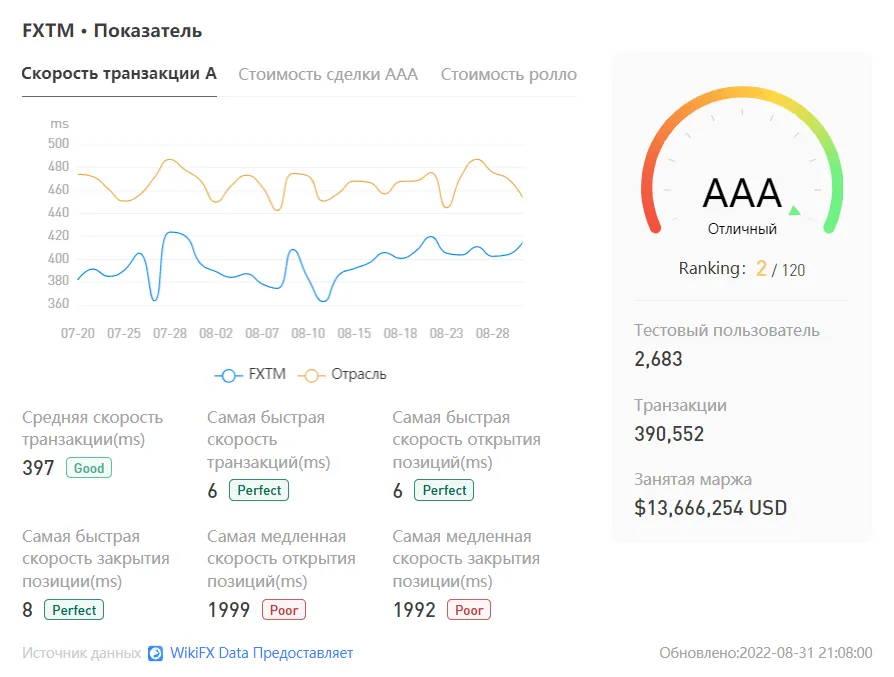
Task: Click the update timestamp 2022-08-31 21:08:00
Action: (x=805, y=653)
